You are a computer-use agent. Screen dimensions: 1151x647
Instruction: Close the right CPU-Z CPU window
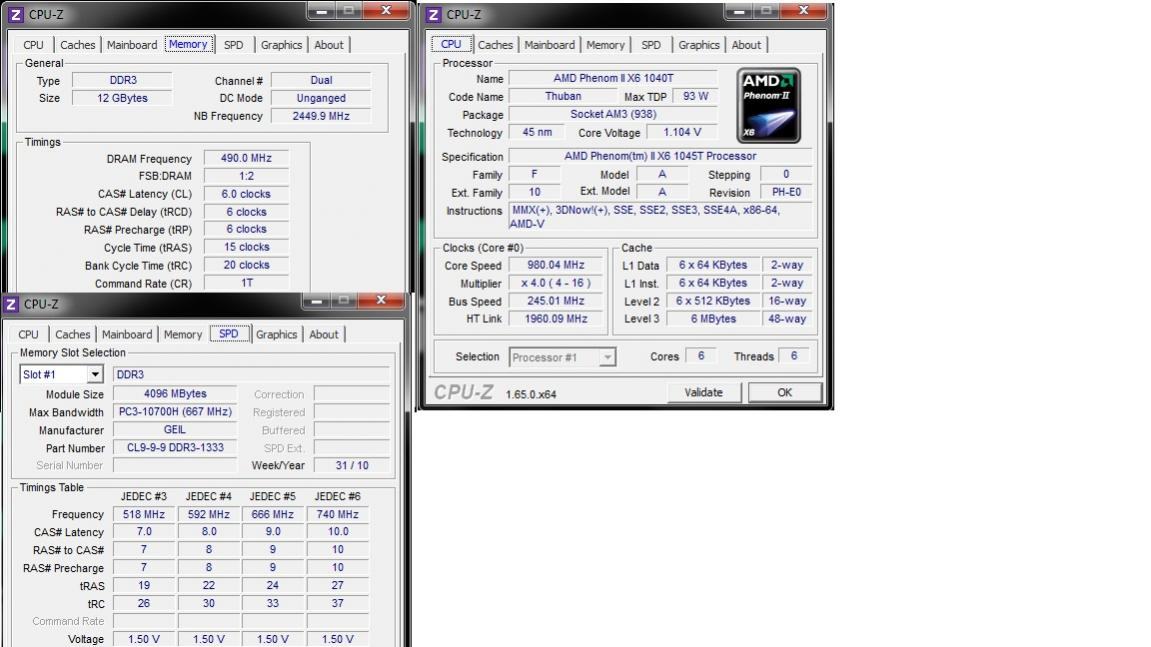(x=803, y=10)
